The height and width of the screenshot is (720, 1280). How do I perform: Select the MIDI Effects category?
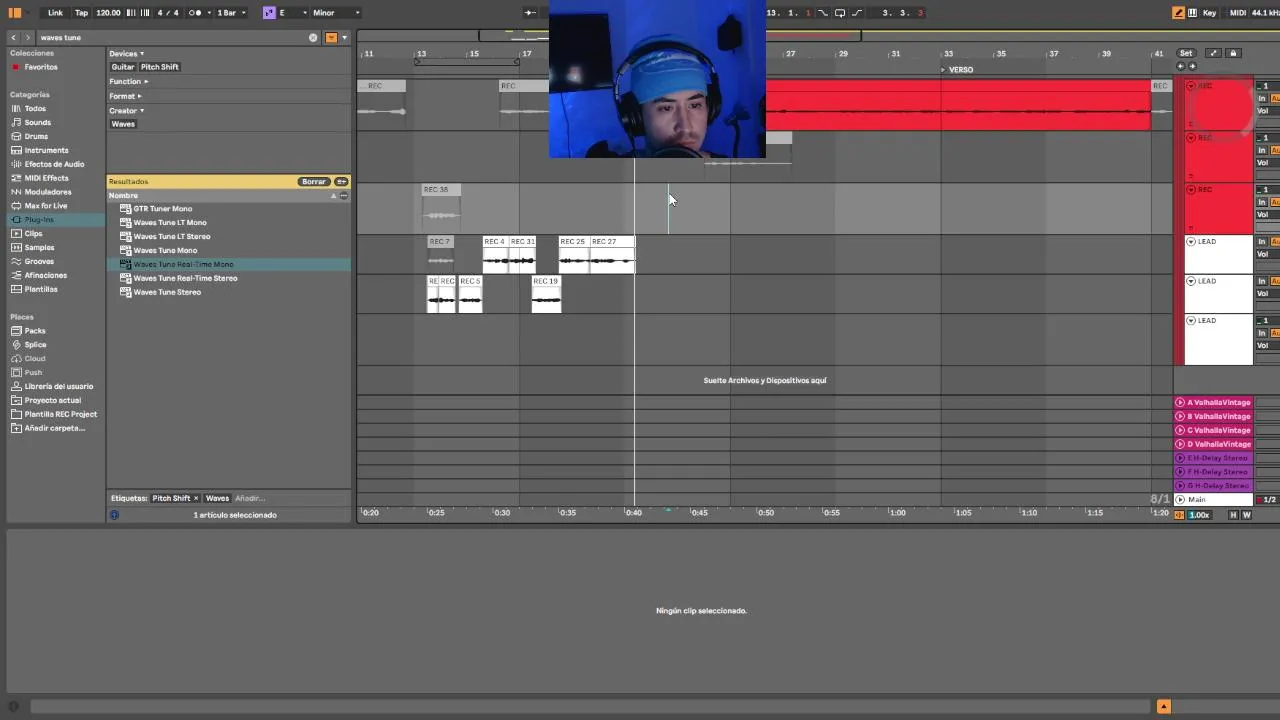(46, 178)
